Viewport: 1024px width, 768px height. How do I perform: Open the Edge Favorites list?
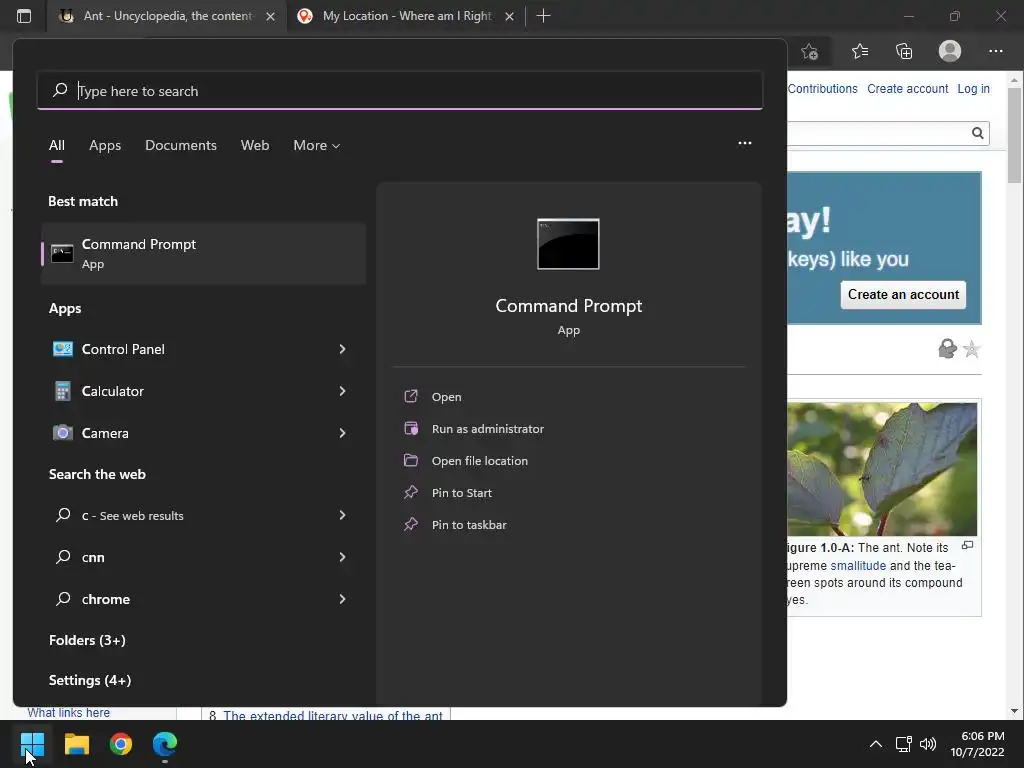[859, 51]
